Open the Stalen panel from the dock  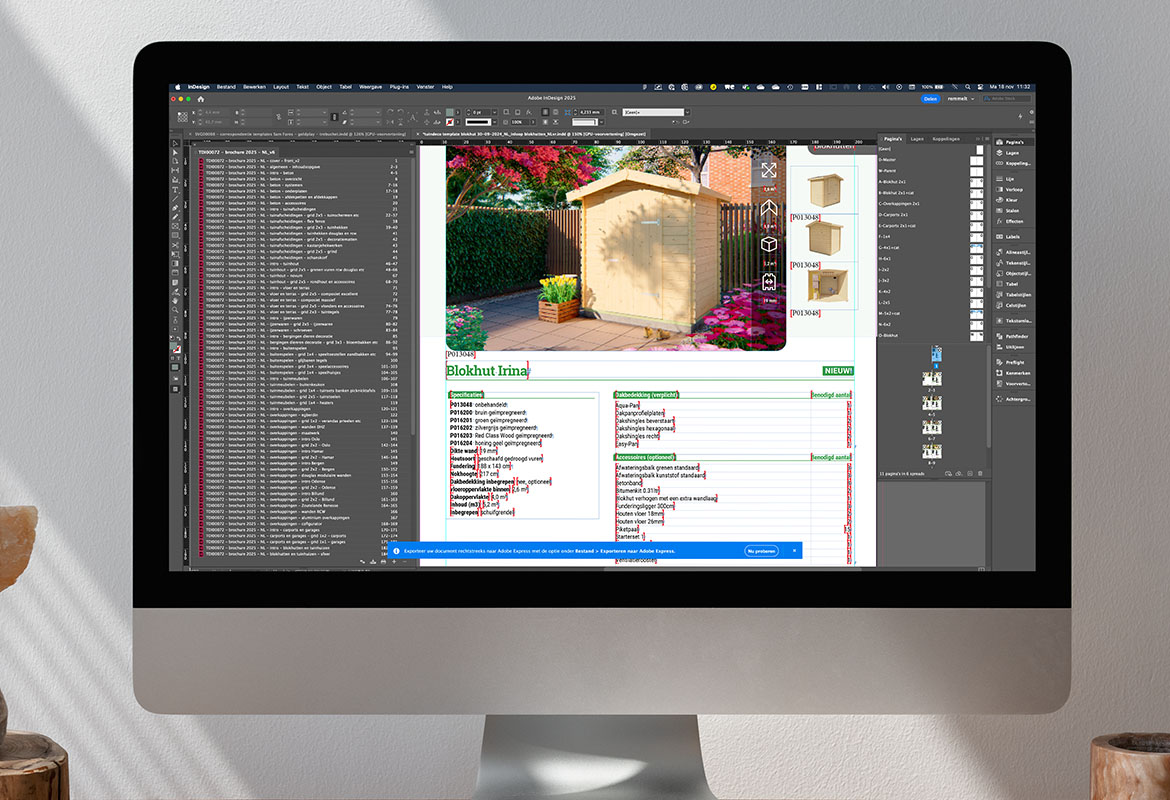pyautogui.click(x=1013, y=210)
